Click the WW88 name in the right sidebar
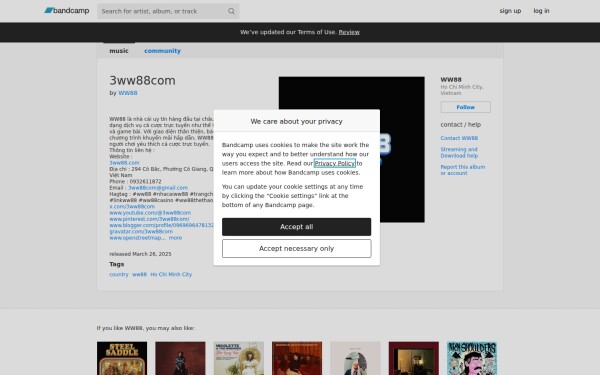 tap(451, 80)
